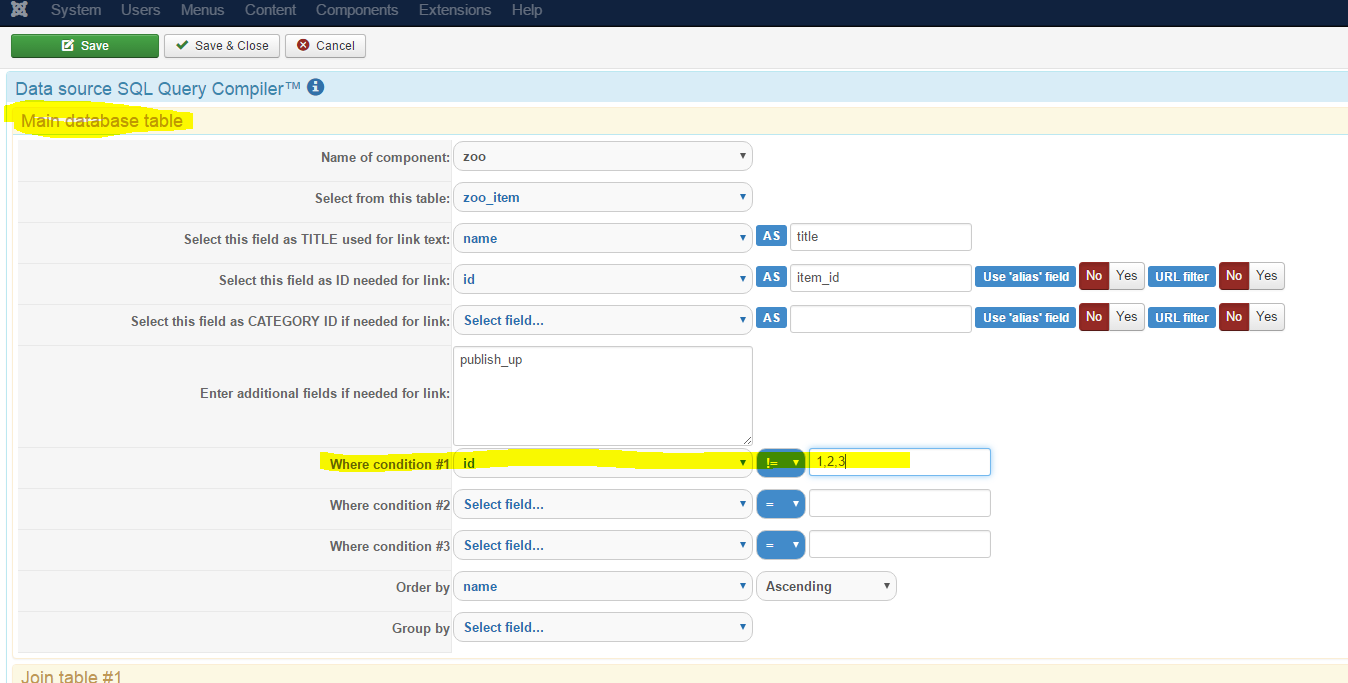Open the Where condition #1 operator dropdown
The height and width of the screenshot is (683, 1348).
point(781,463)
